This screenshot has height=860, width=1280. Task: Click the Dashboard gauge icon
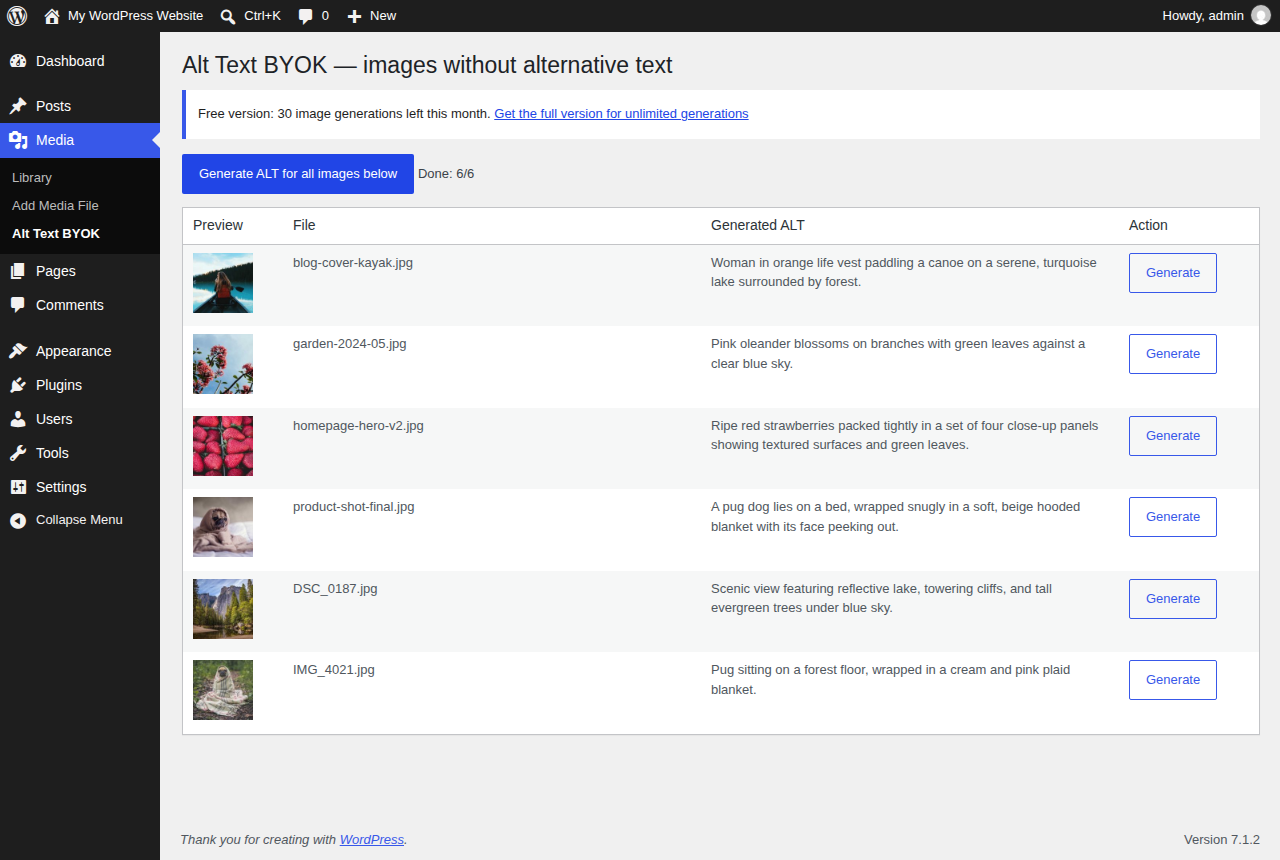coord(18,61)
